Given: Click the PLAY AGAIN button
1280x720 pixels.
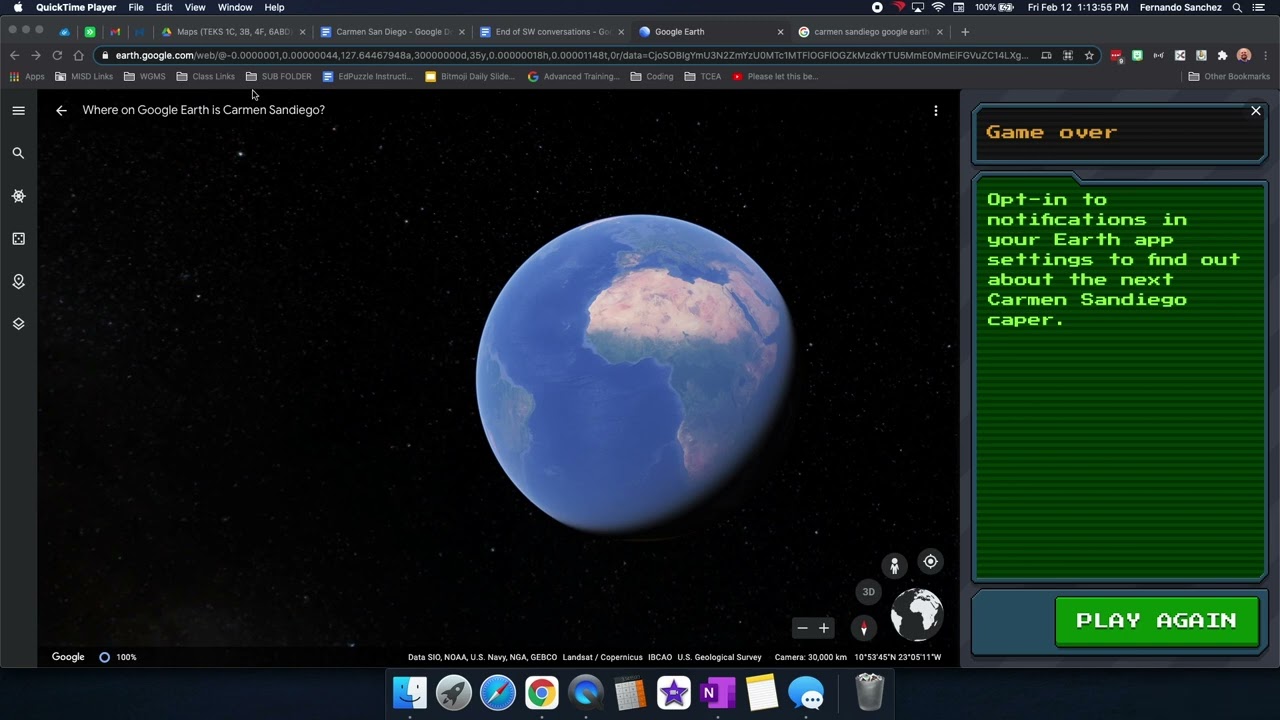Looking at the screenshot, I should pyautogui.click(x=1156, y=621).
